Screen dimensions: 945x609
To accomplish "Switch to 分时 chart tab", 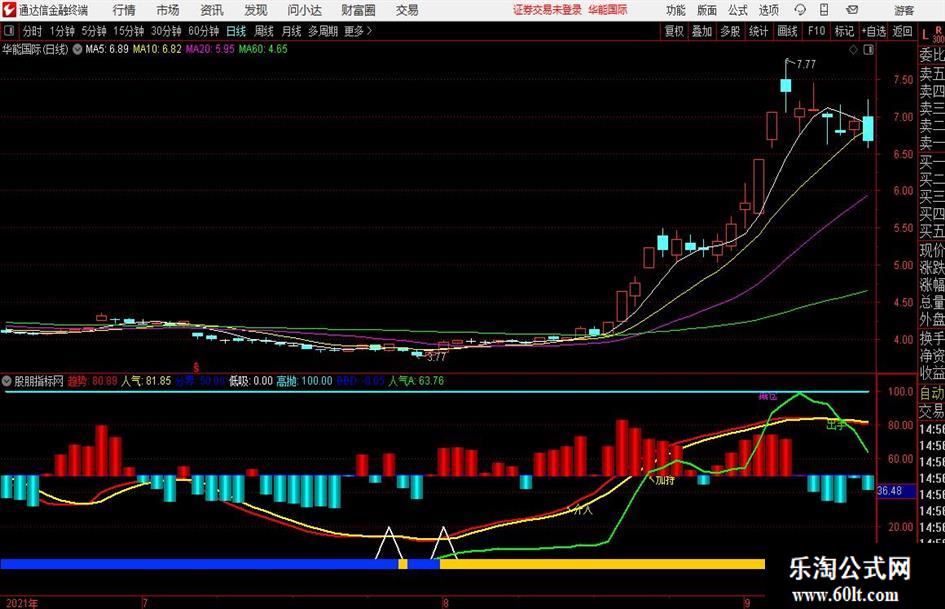I will click(33, 31).
